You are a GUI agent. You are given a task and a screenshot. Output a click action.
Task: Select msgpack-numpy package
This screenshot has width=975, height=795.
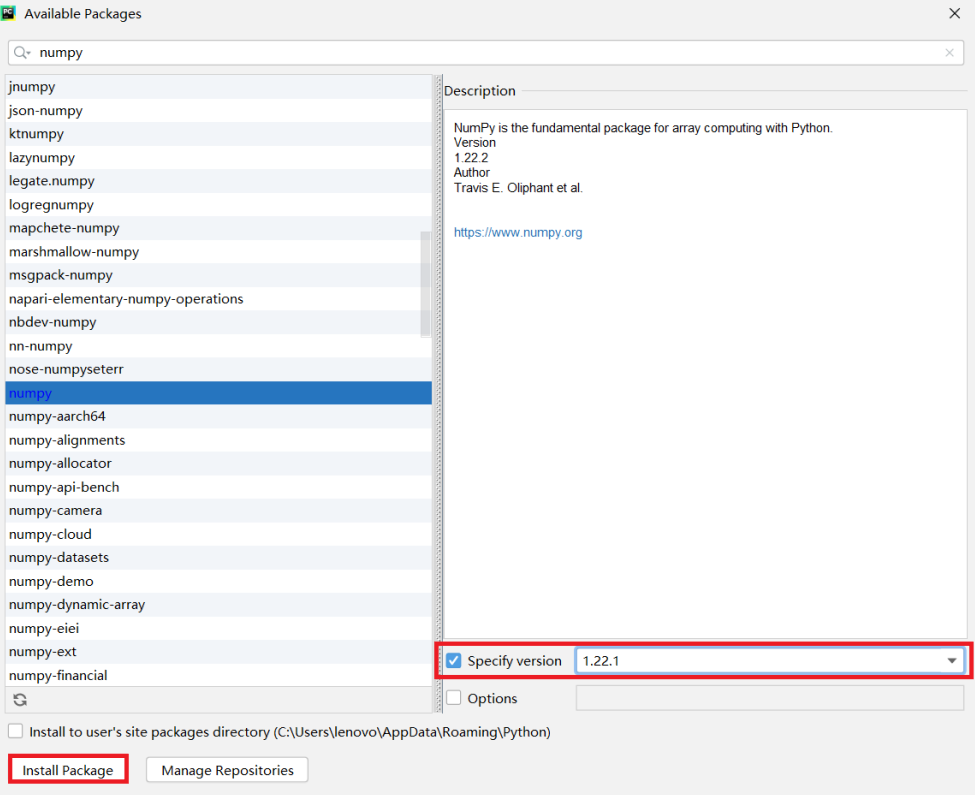click(x=218, y=275)
